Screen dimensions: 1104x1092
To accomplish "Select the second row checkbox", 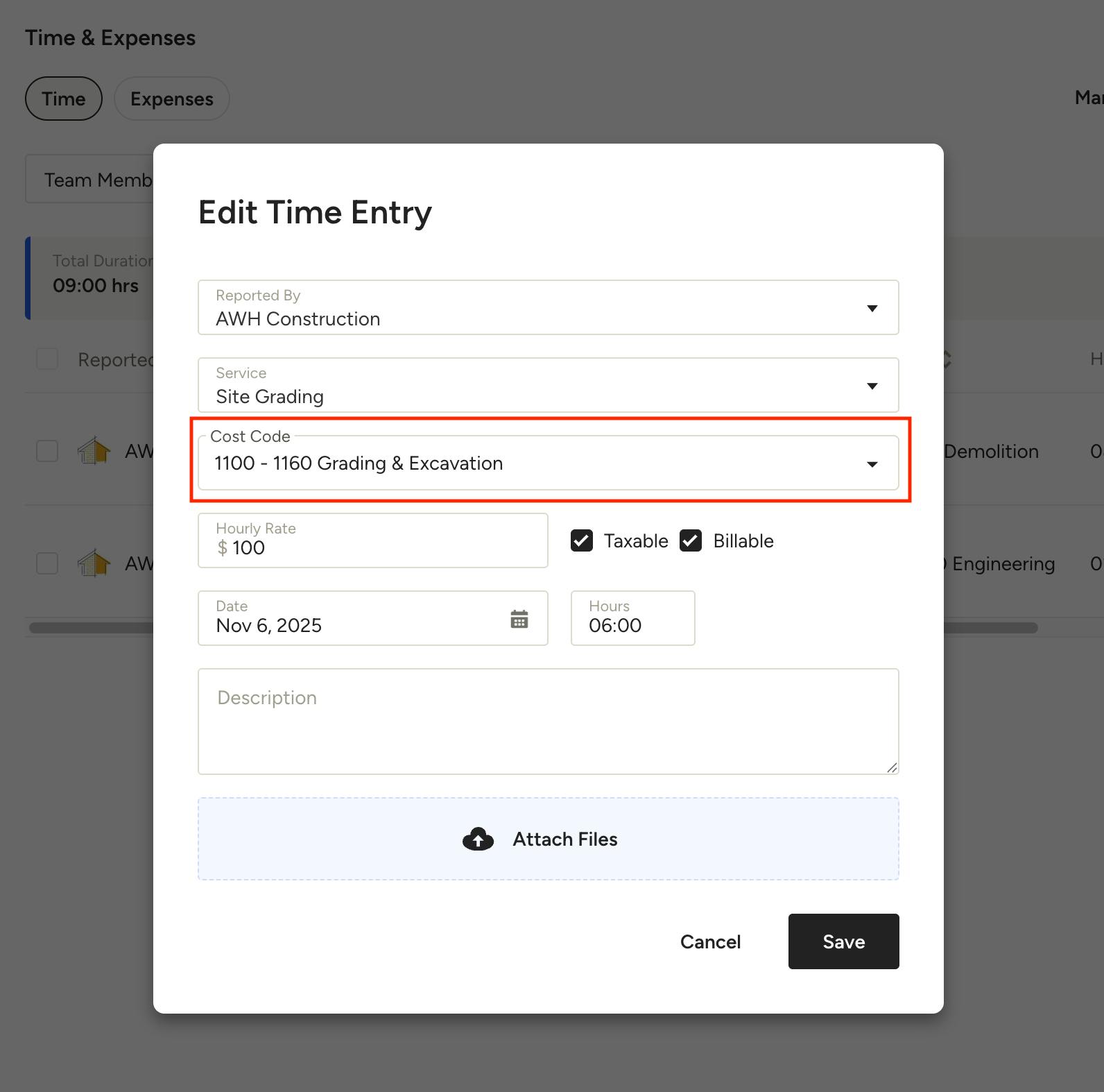I will click(x=47, y=563).
